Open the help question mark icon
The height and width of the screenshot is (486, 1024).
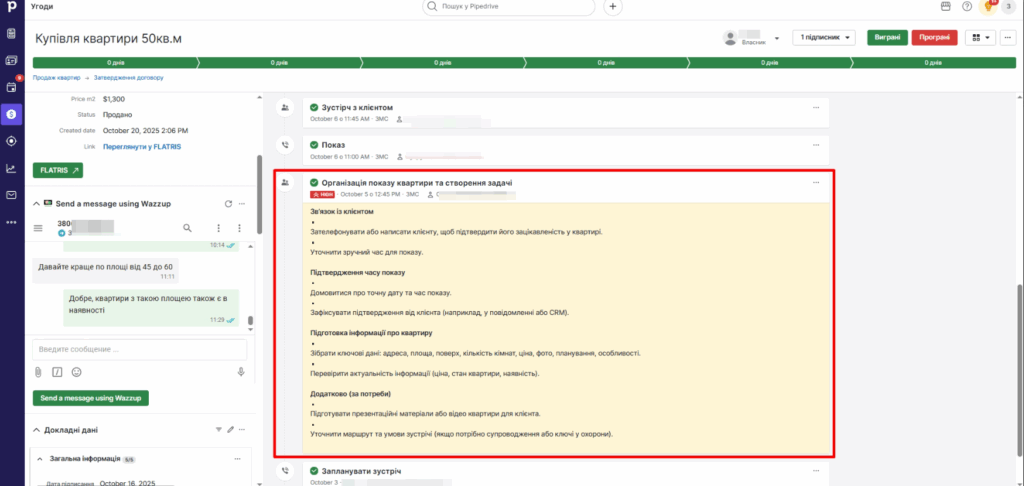pos(966,7)
